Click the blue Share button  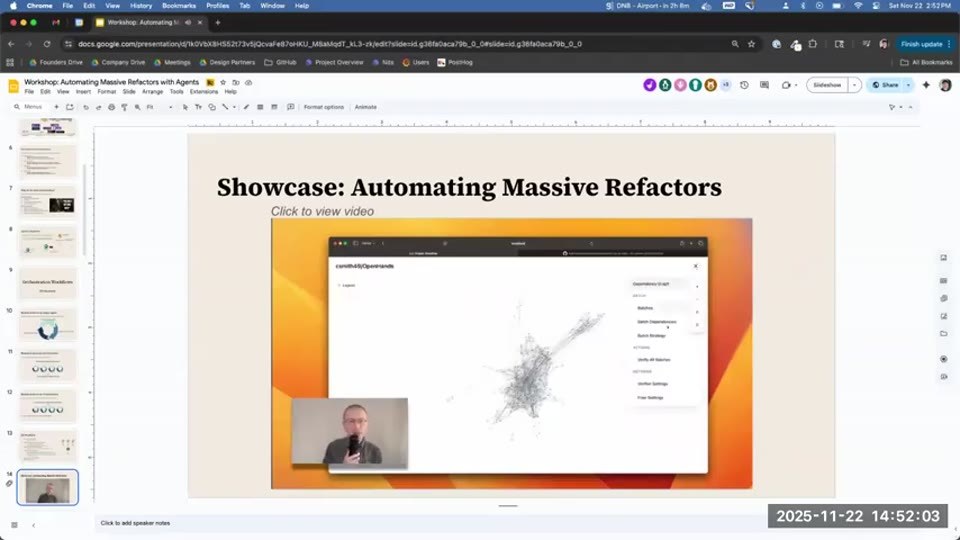[x=885, y=85]
